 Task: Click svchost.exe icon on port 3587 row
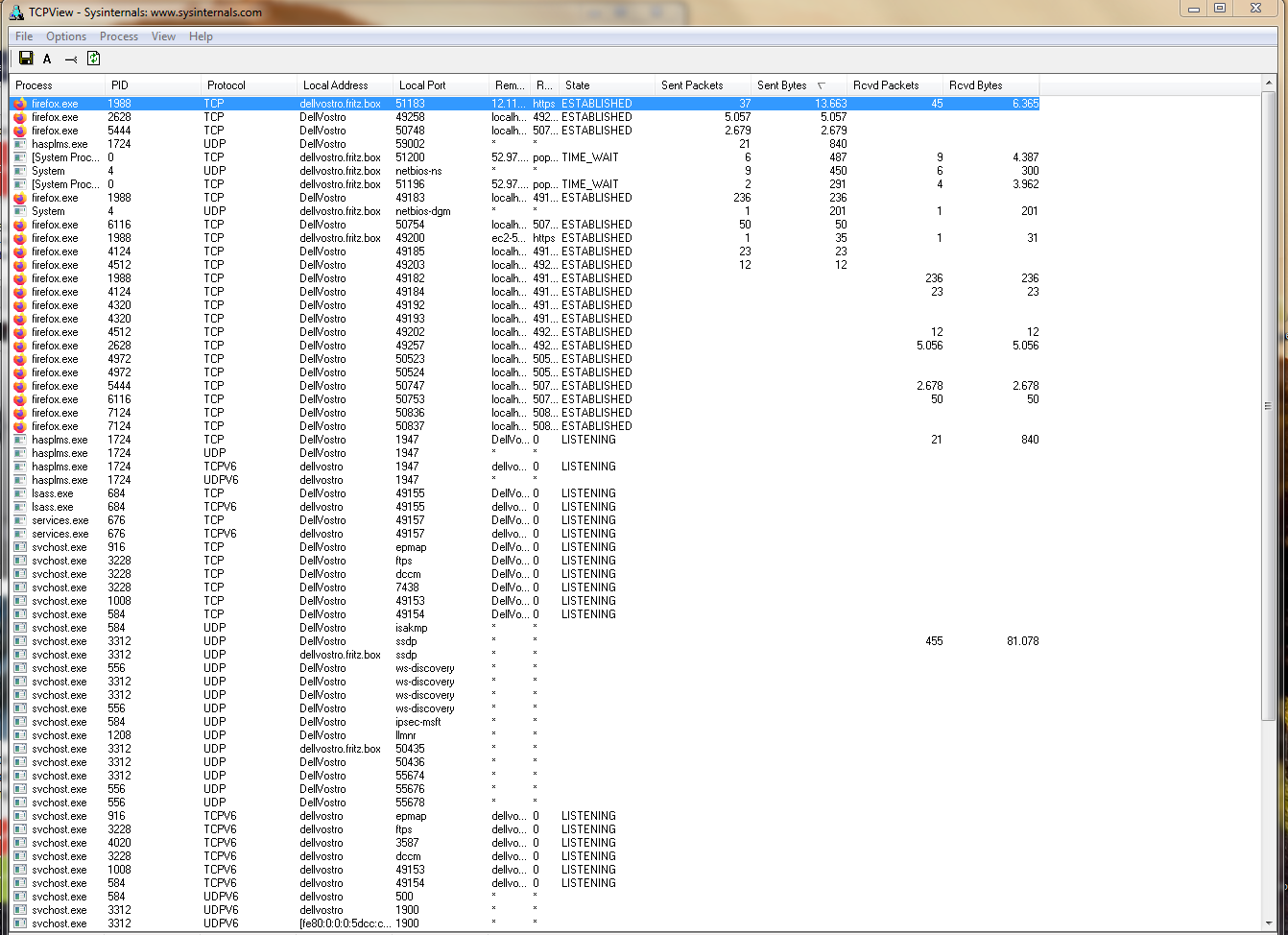[20, 843]
